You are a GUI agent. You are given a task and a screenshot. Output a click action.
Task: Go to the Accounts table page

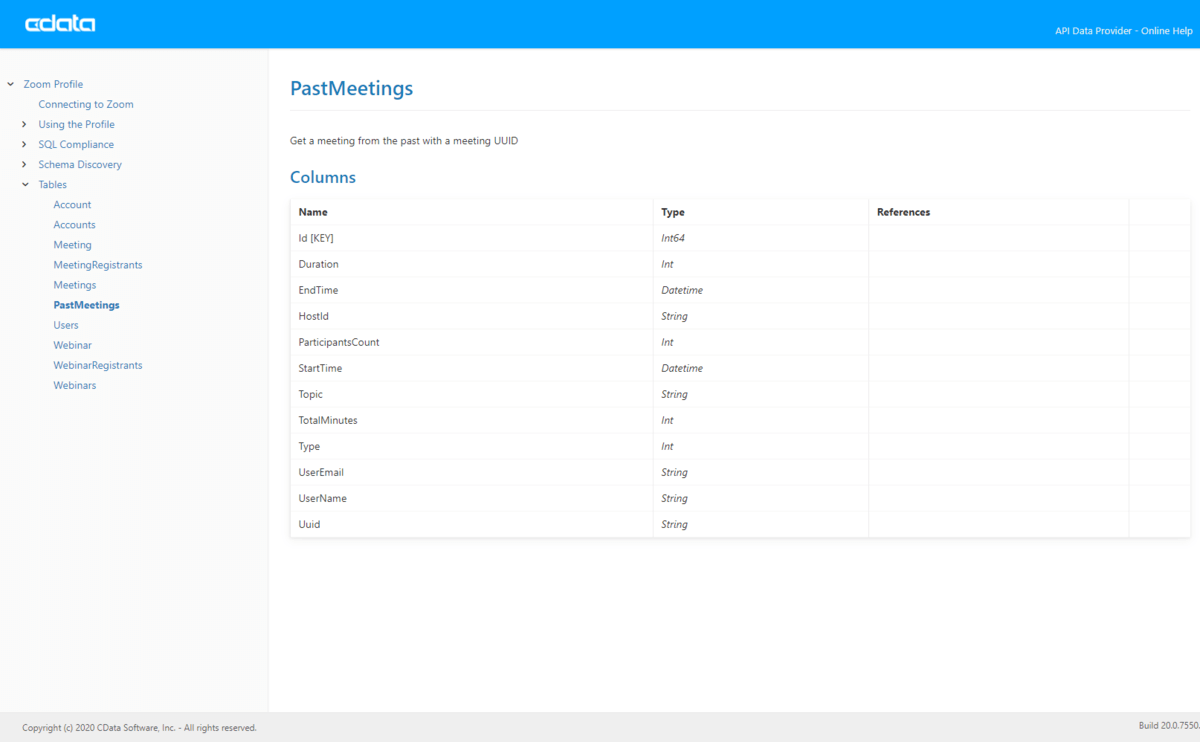74,224
